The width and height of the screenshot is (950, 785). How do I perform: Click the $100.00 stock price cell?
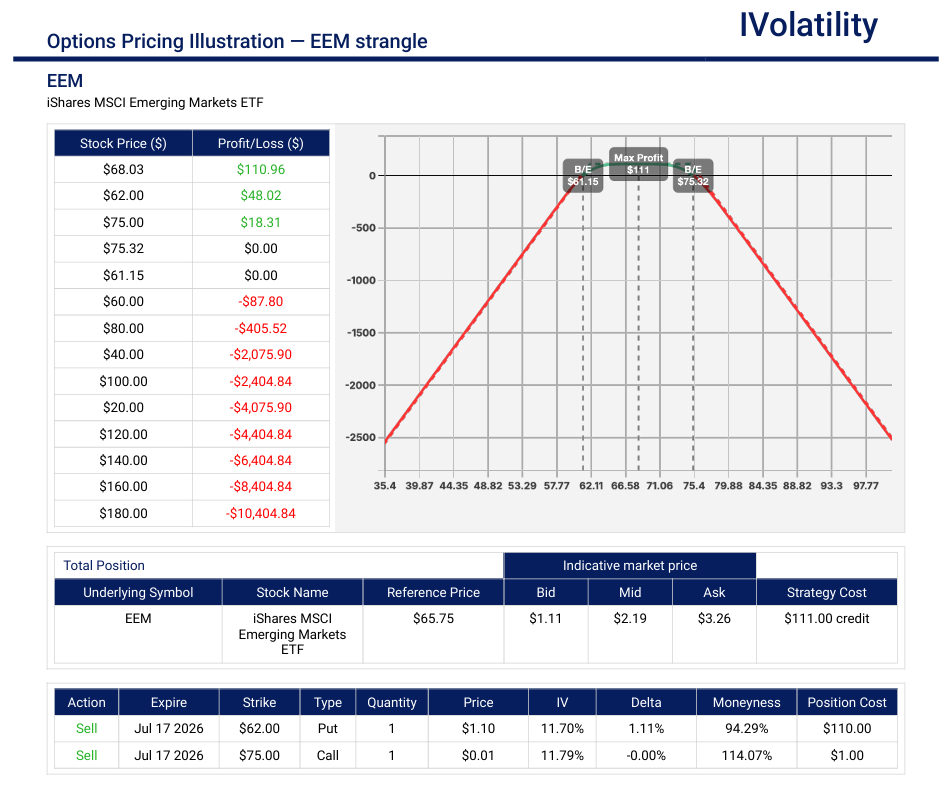click(x=123, y=382)
